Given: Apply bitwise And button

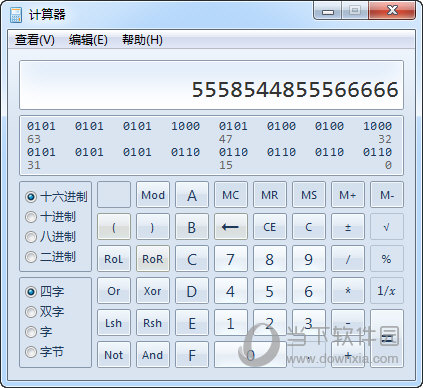Looking at the screenshot, I should point(153,355).
